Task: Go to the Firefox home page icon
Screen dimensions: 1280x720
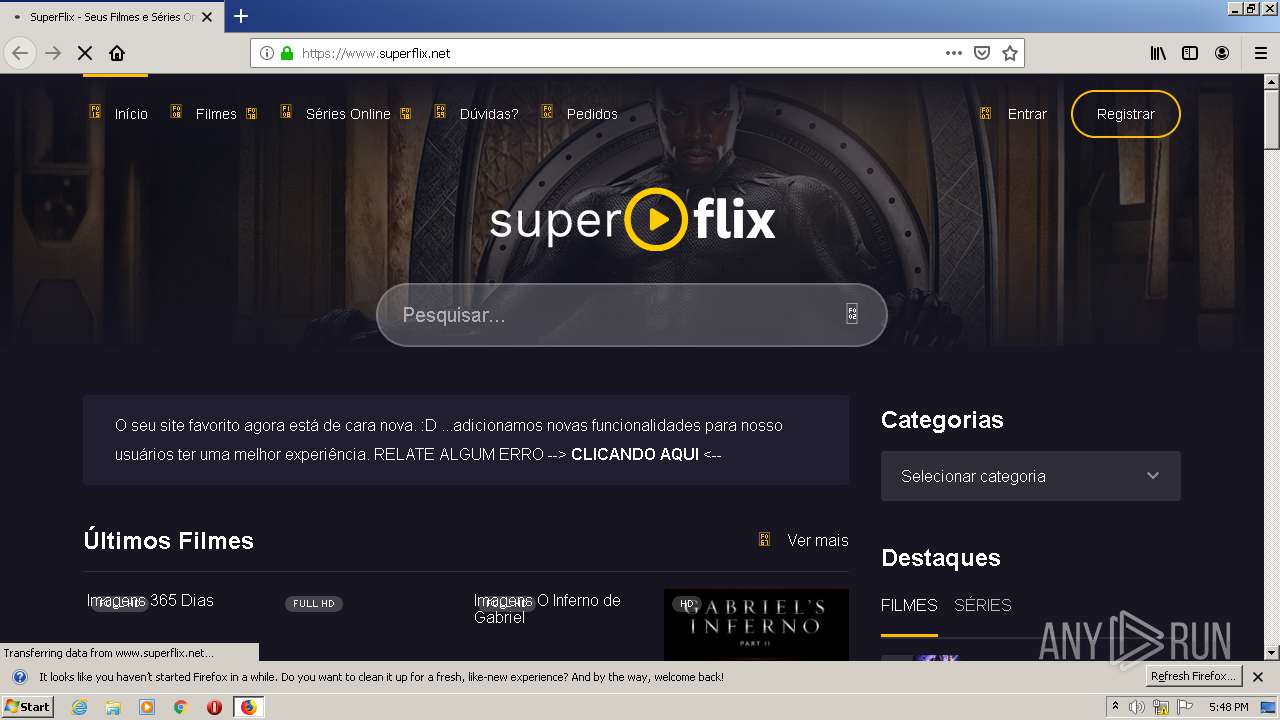Action: pos(117,53)
